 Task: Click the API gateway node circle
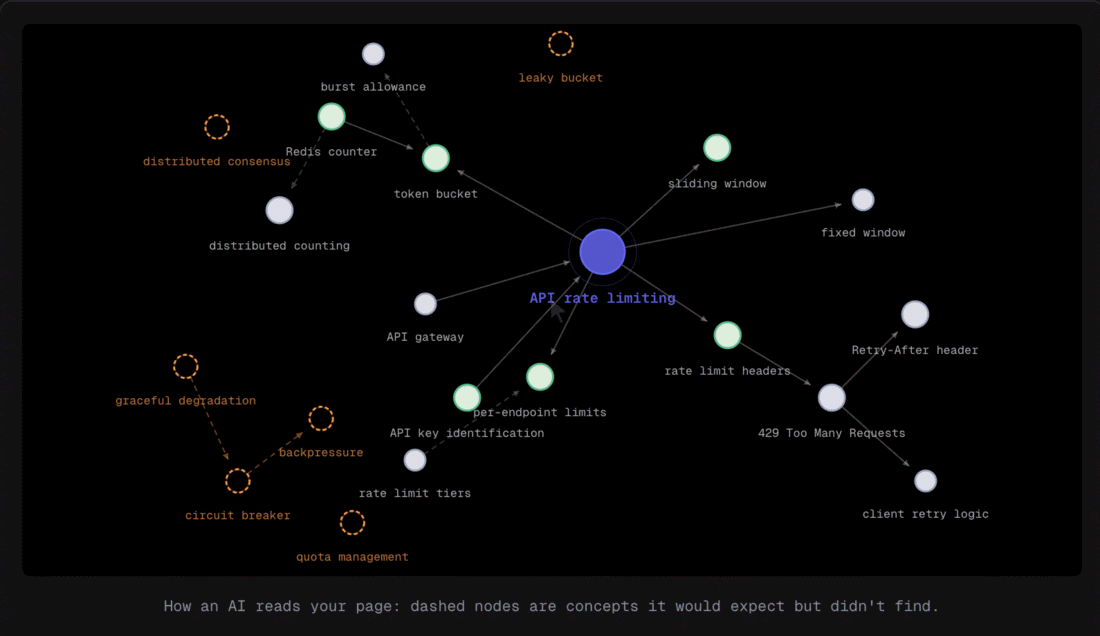pos(425,304)
